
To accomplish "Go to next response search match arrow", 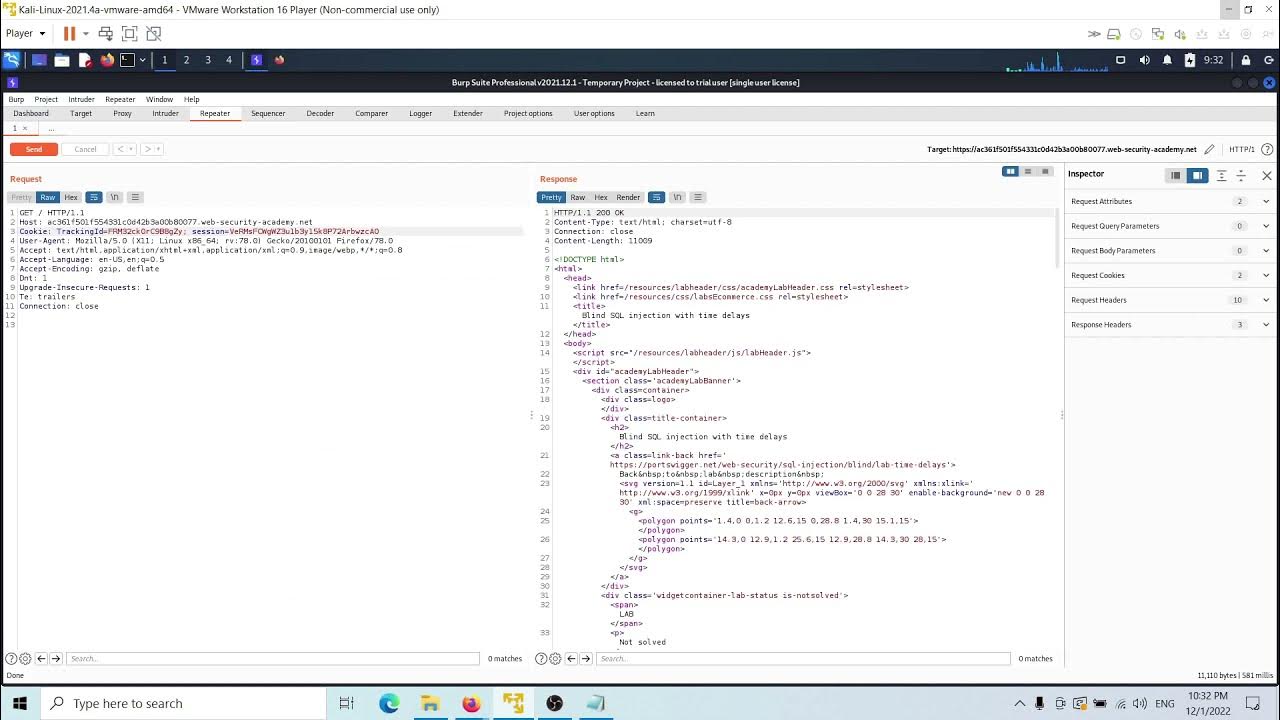I will 586,658.
